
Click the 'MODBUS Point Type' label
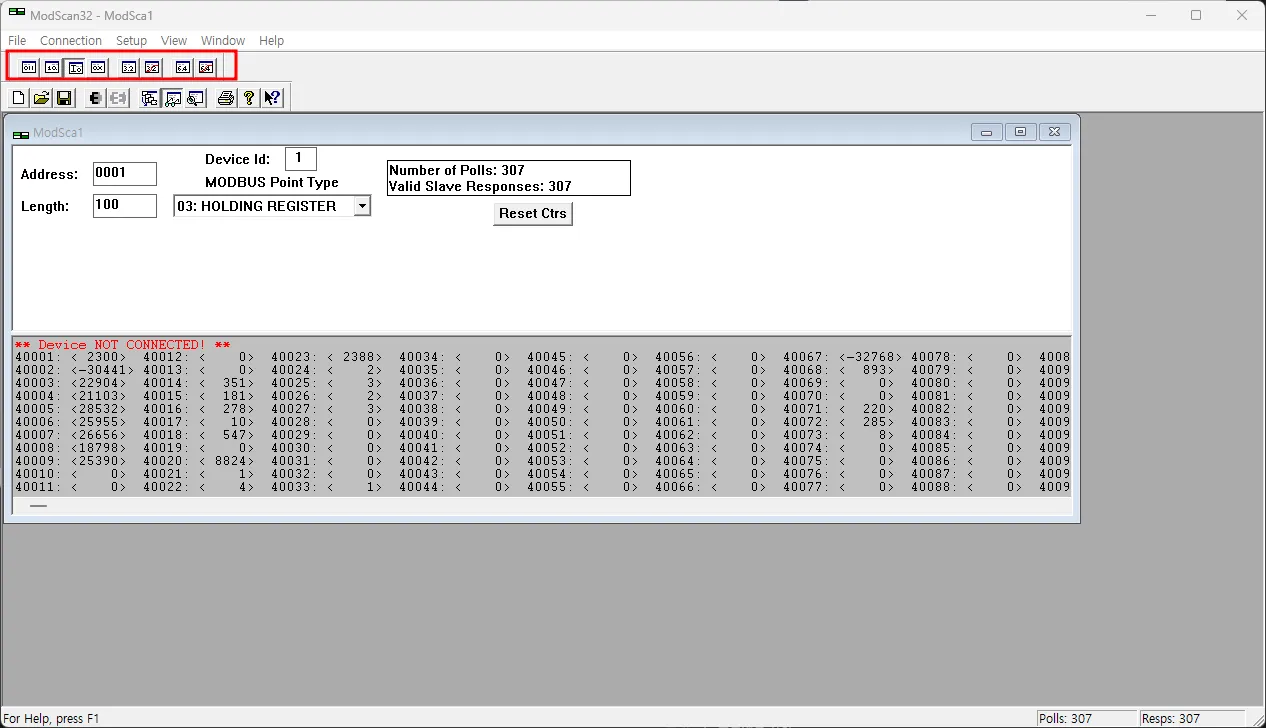point(272,182)
